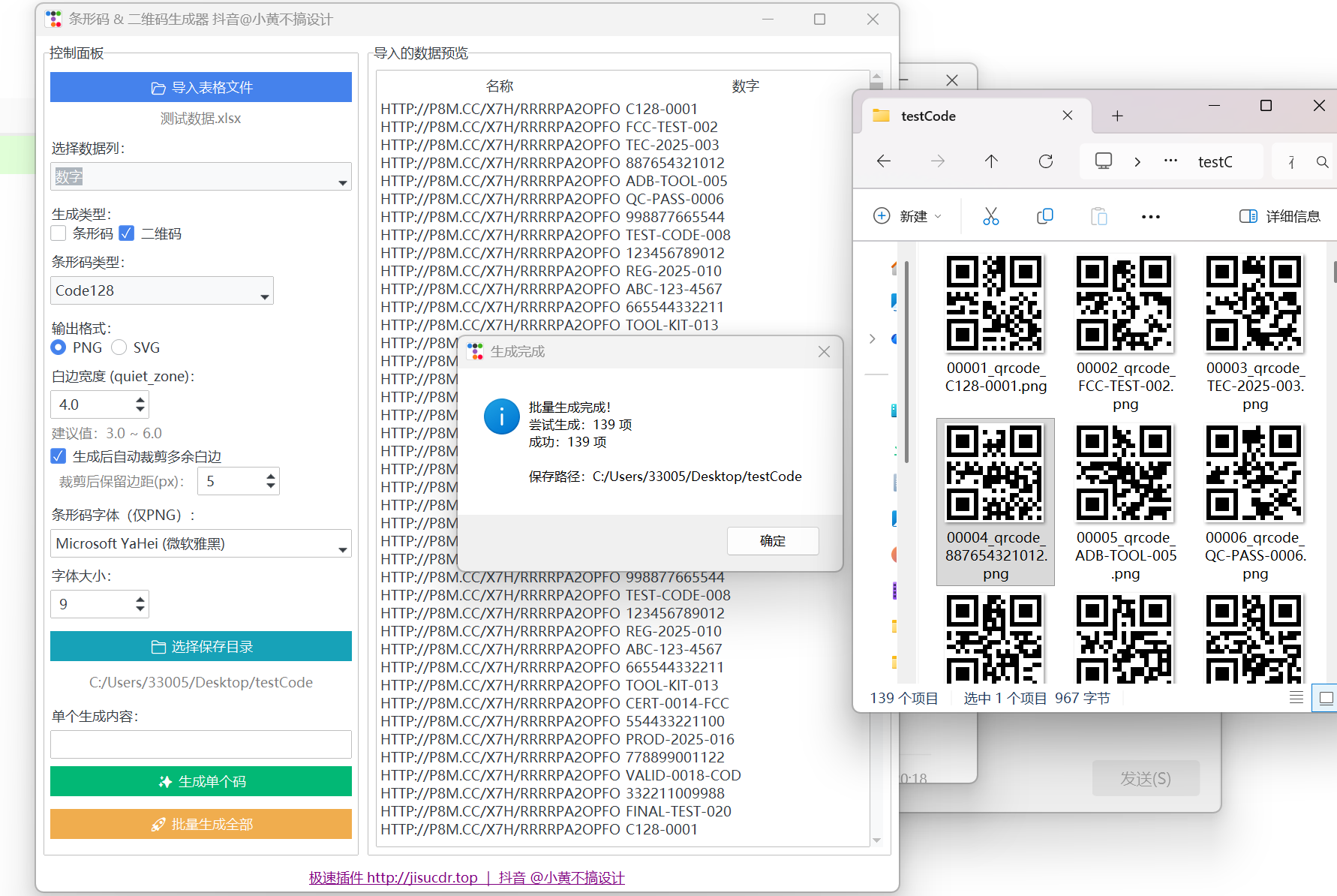Viewport: 1337px width, 896px height.
Task: Select the 00002_qrcode_FCC-TEST-002 thumbnail
Action: pos(1125,304)
